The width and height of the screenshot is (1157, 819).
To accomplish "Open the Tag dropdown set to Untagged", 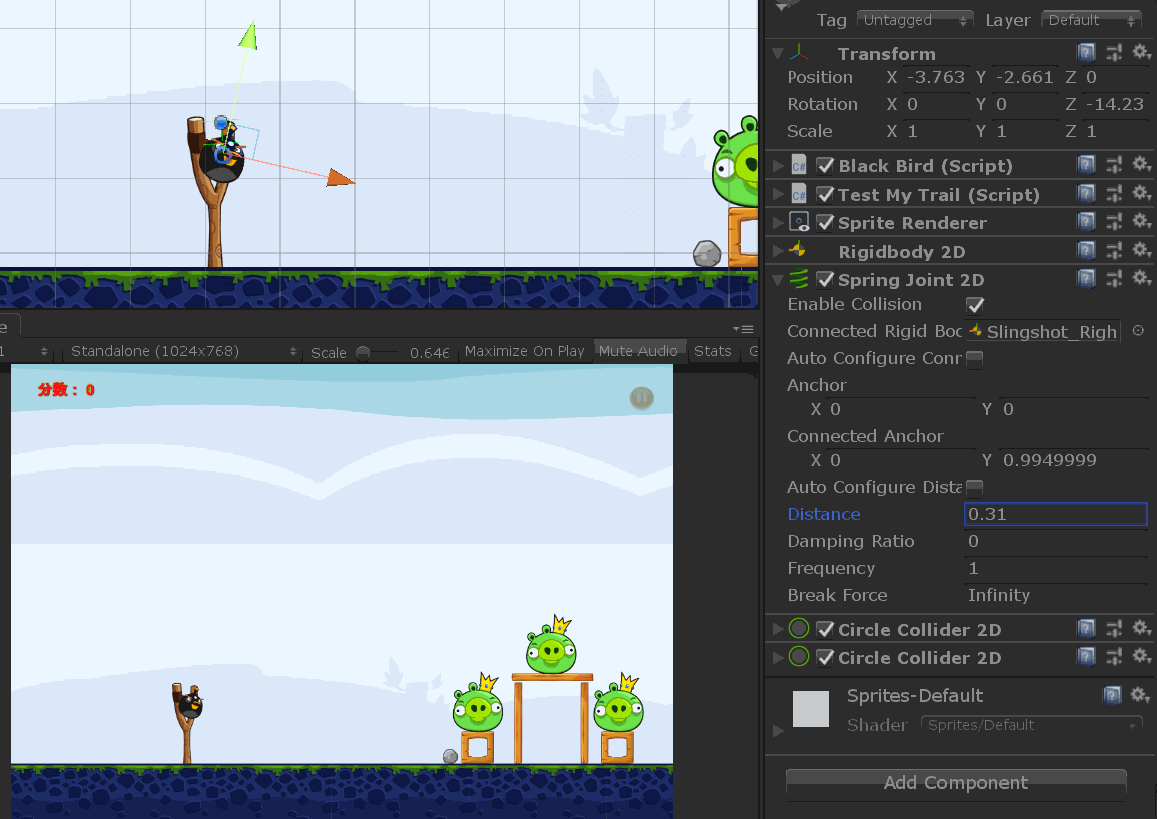I will 915,20.
